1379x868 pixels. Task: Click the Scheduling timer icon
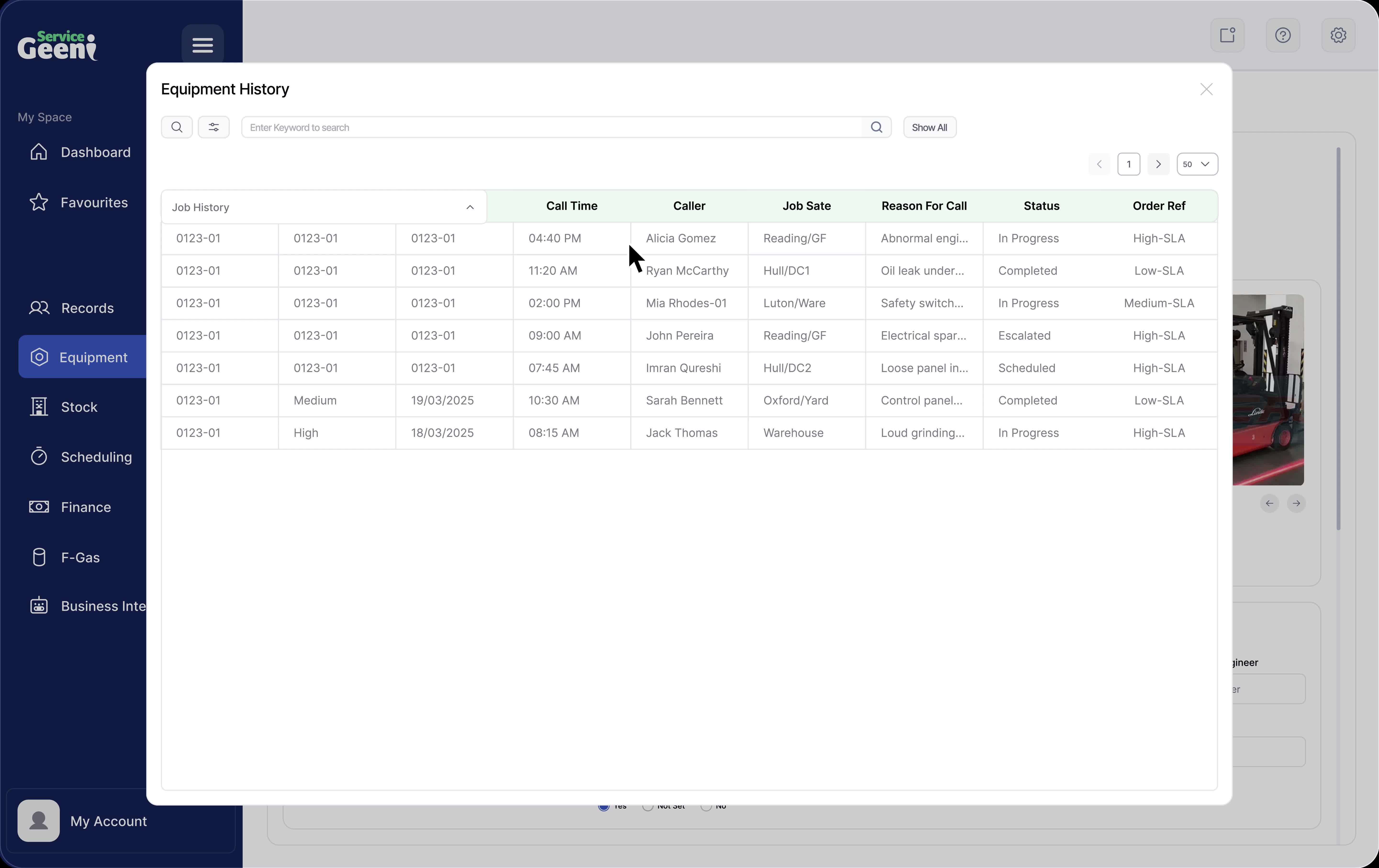pos(39,456)
